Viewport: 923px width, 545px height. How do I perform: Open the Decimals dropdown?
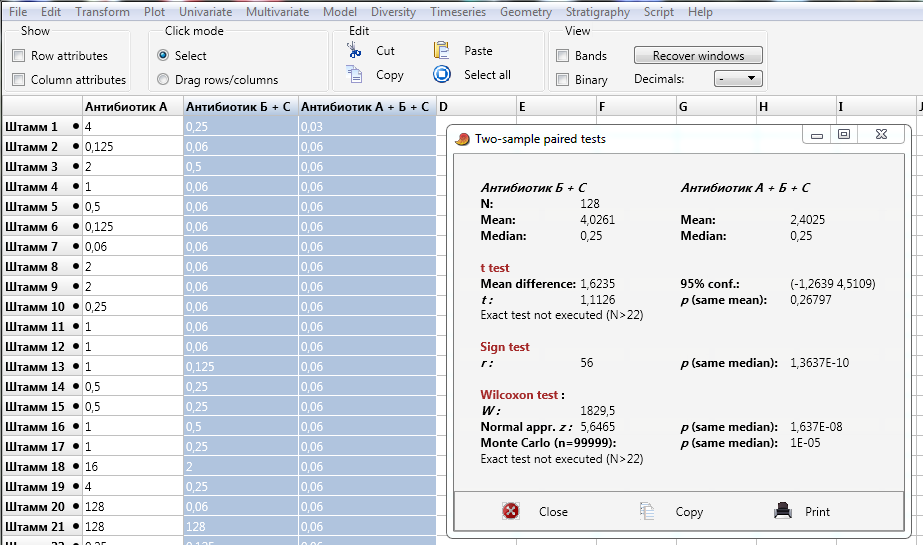pos(738,79)
